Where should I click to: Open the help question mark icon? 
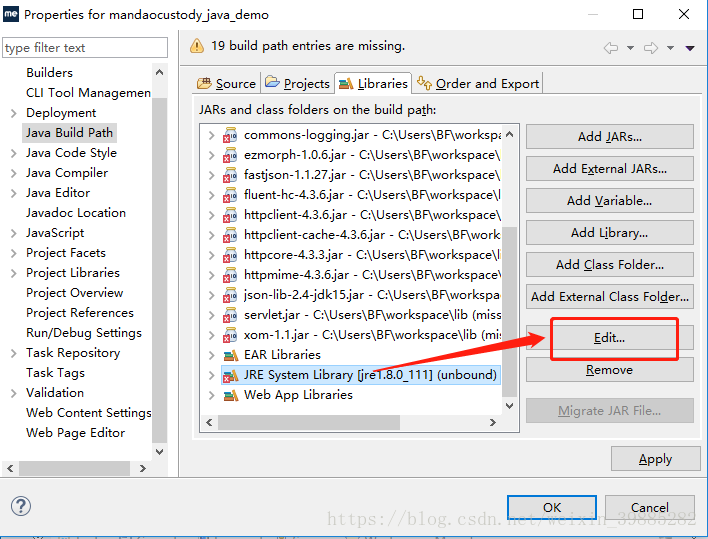(x=21, y=506)
